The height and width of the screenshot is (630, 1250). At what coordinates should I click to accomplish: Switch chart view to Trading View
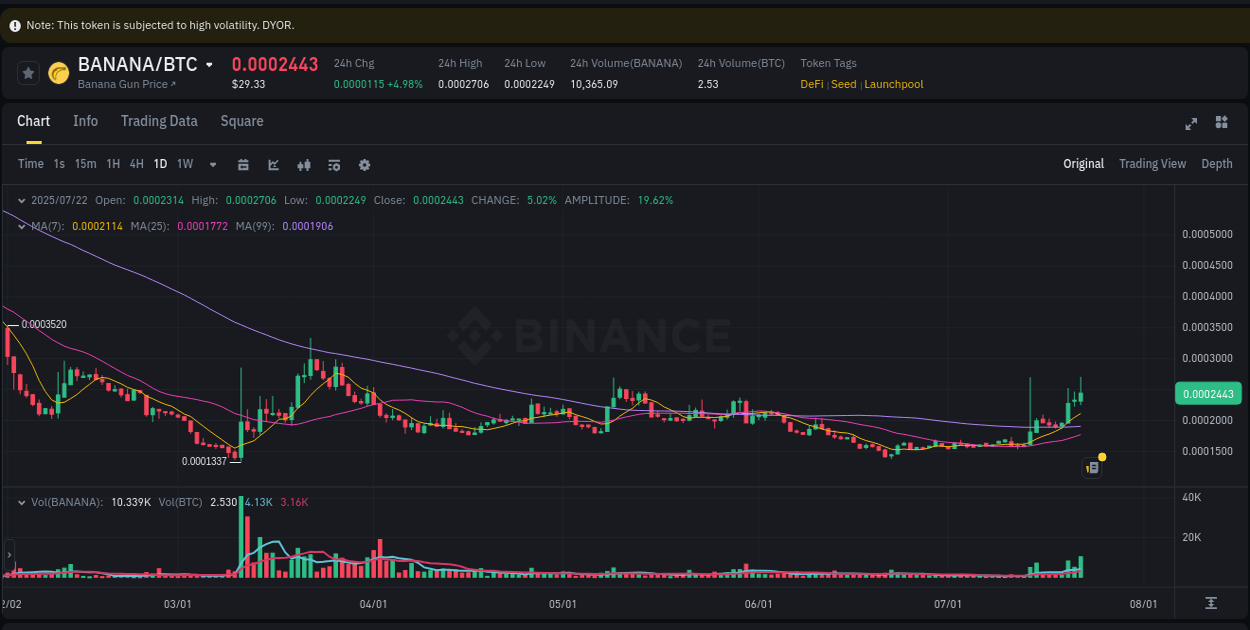tap(1152, 163)
